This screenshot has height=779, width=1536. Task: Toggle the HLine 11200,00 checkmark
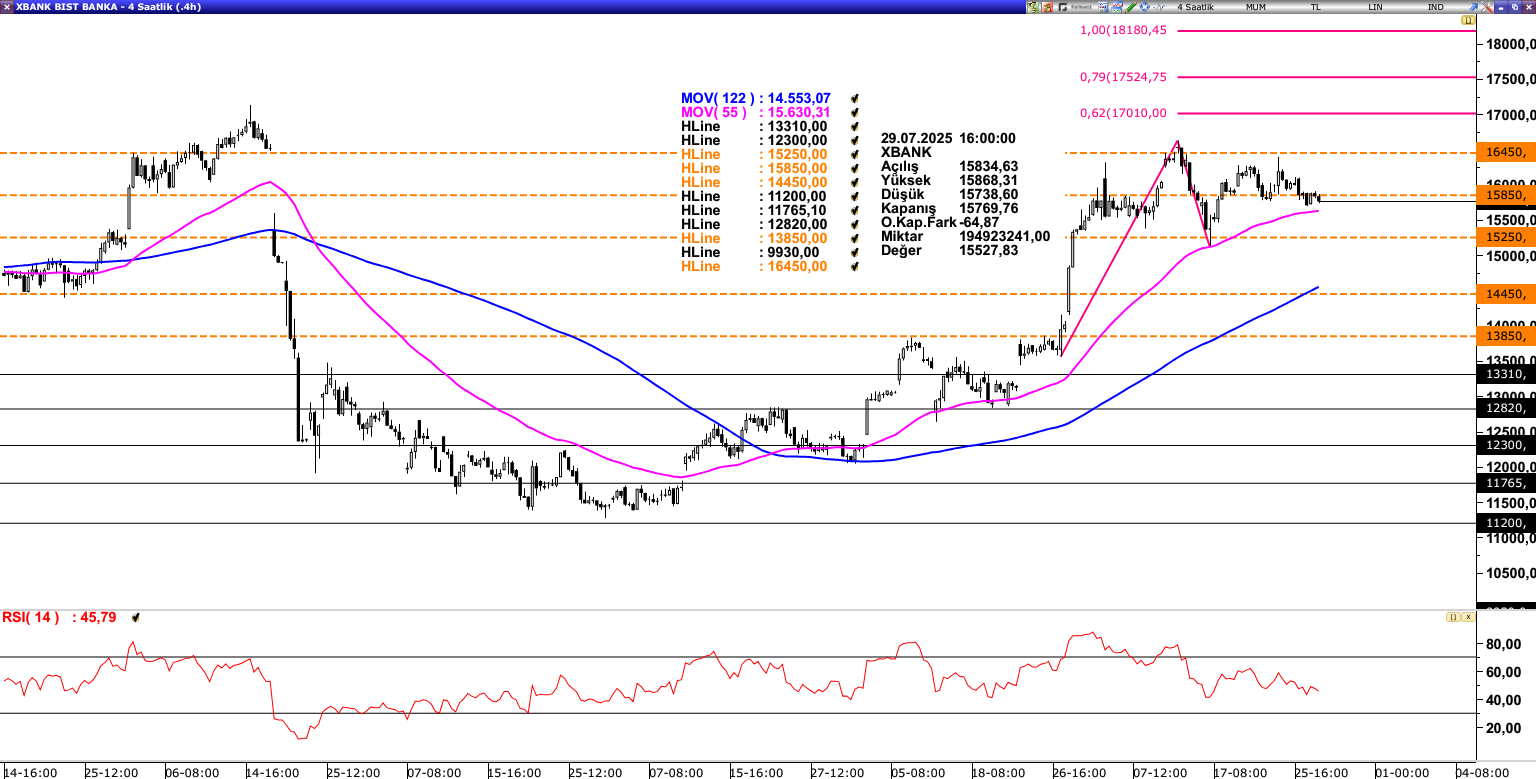855,196
